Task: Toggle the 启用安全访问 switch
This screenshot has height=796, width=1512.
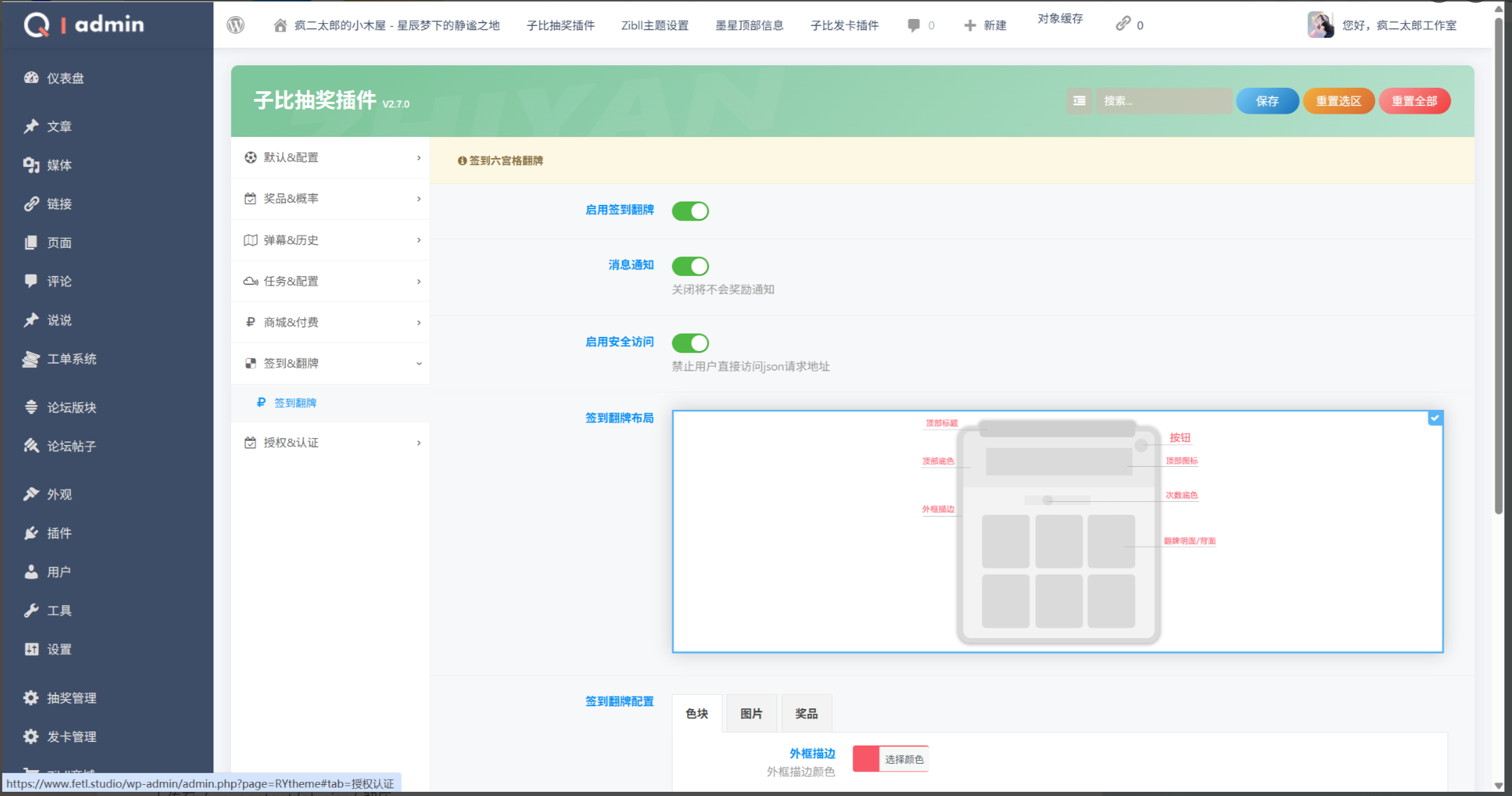Action: [691, 343]
